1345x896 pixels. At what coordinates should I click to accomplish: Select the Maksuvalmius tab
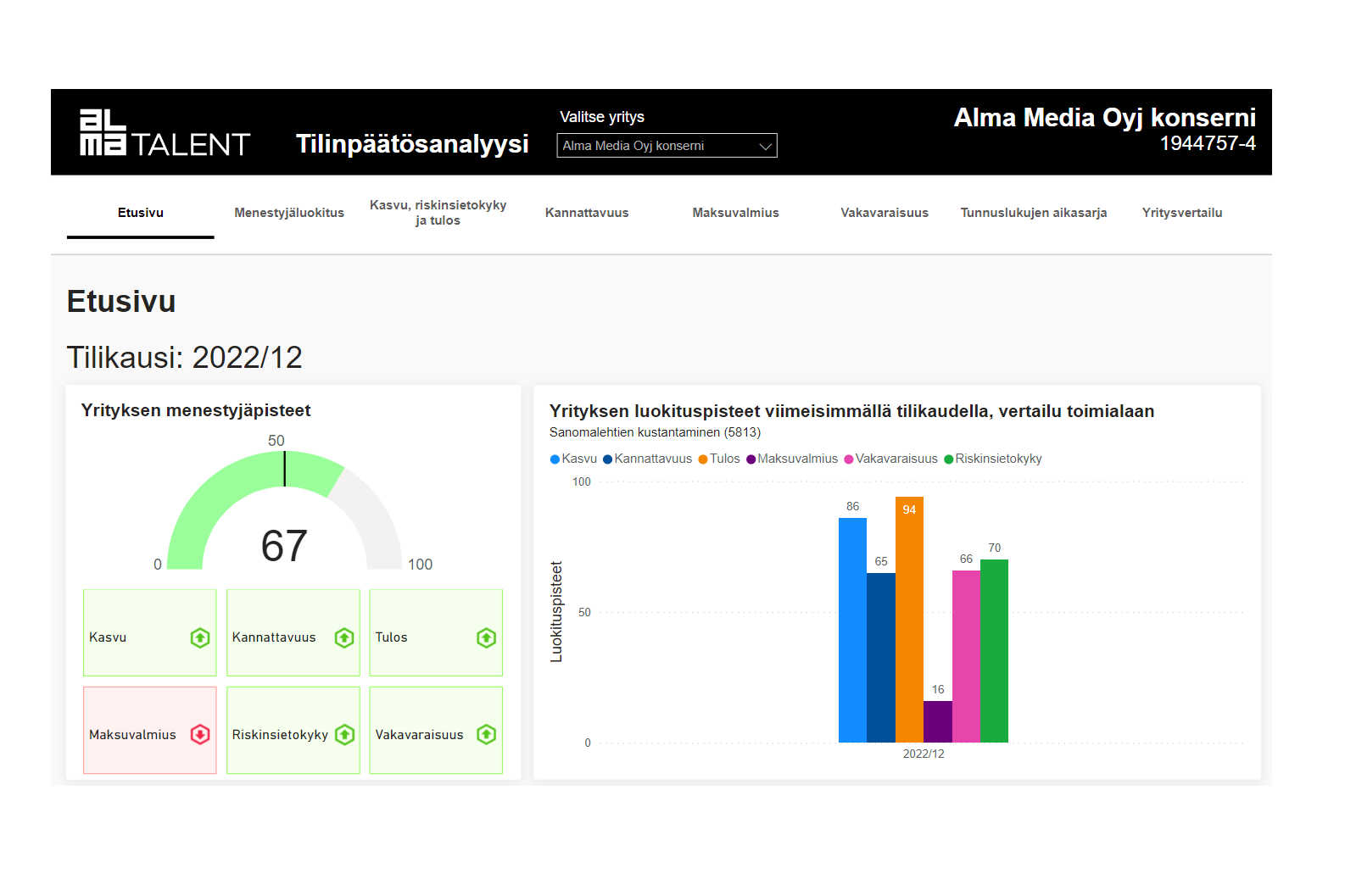tap(736, 213)
